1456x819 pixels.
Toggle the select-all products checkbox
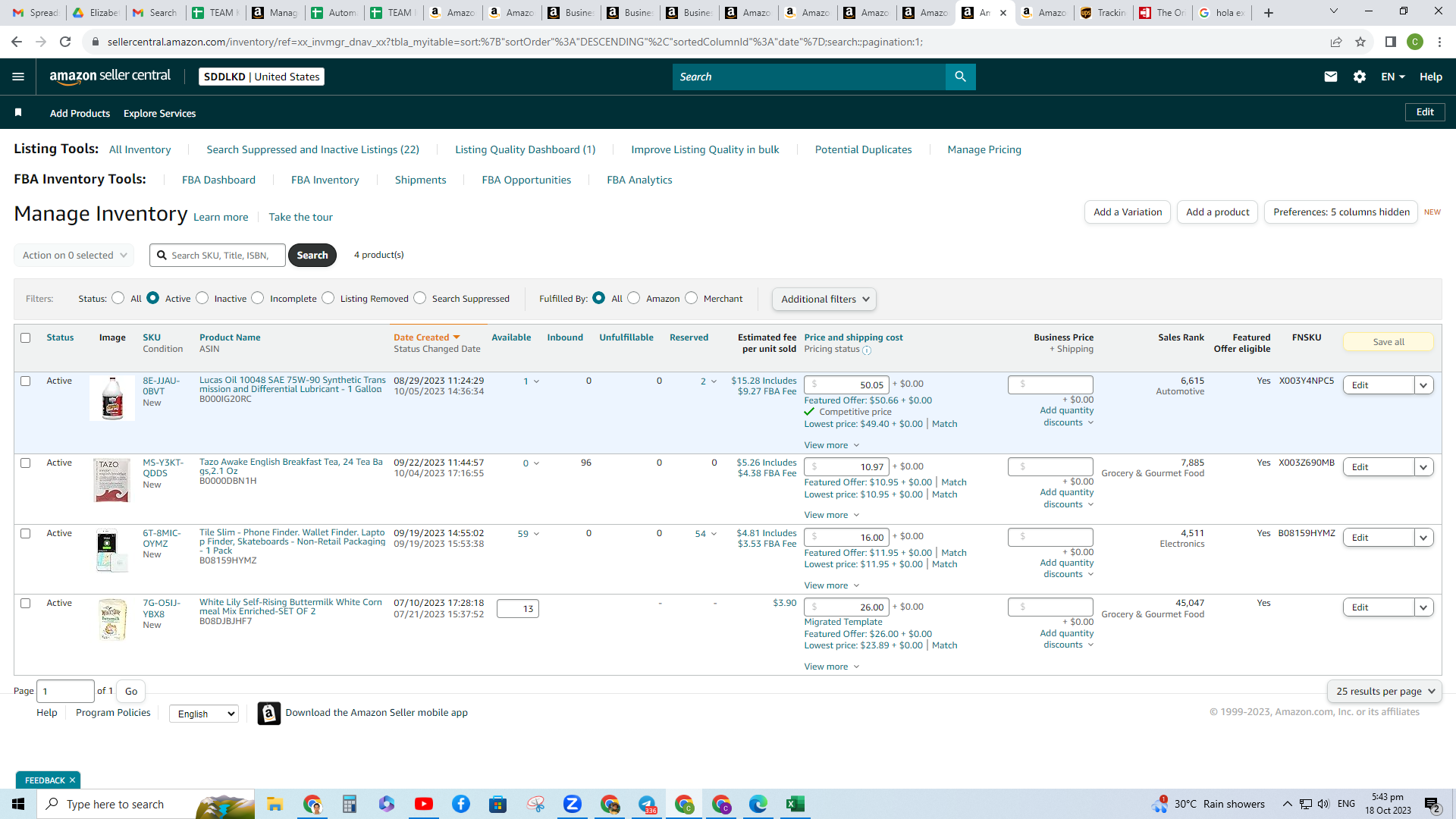point(26,337)
